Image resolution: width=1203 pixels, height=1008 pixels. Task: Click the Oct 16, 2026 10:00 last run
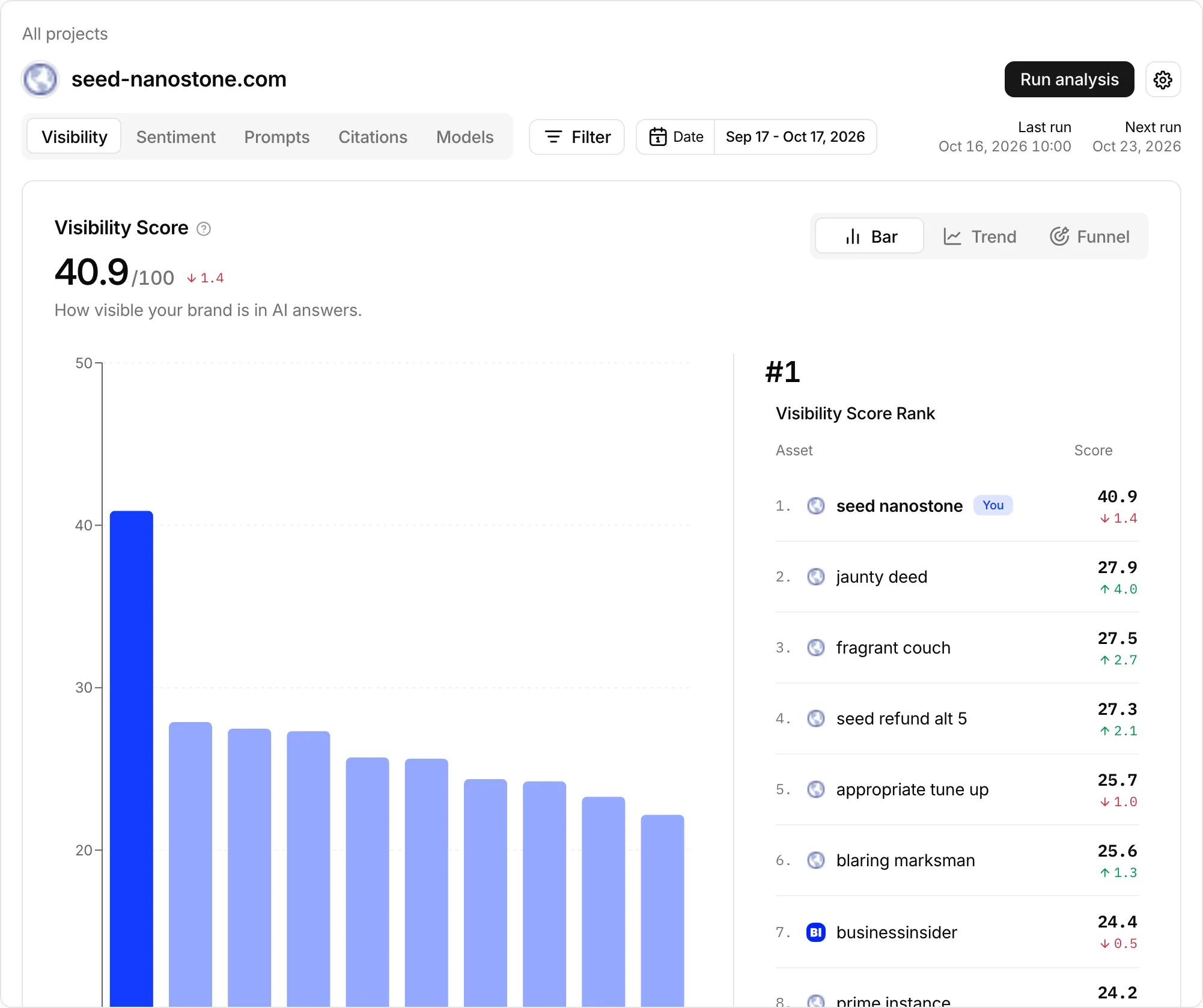click(x=1005, y=146)
